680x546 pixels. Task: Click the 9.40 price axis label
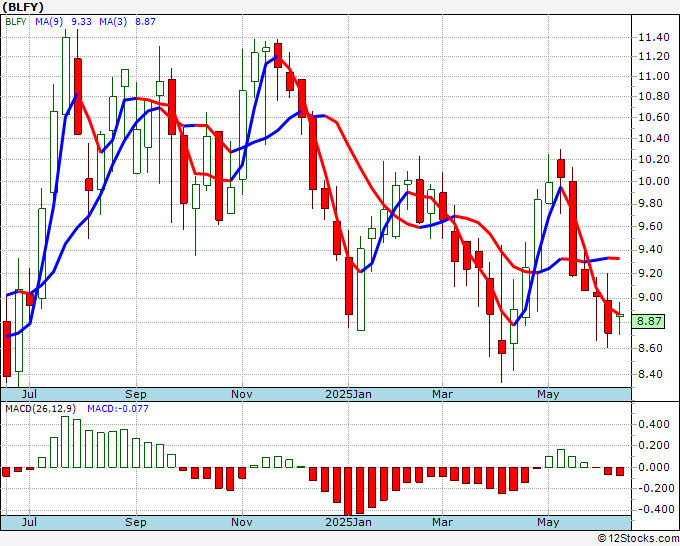(651, 249)
